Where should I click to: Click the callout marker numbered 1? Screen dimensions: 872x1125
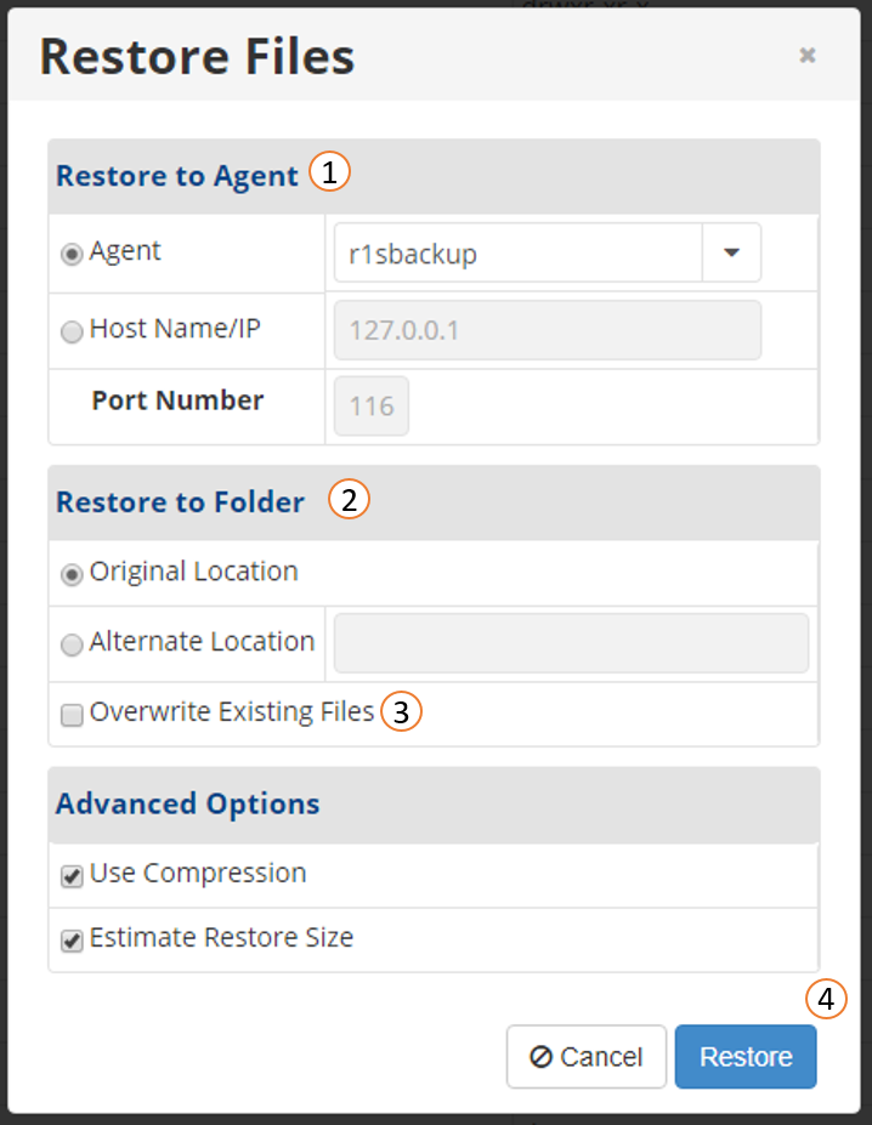[329, 171]
